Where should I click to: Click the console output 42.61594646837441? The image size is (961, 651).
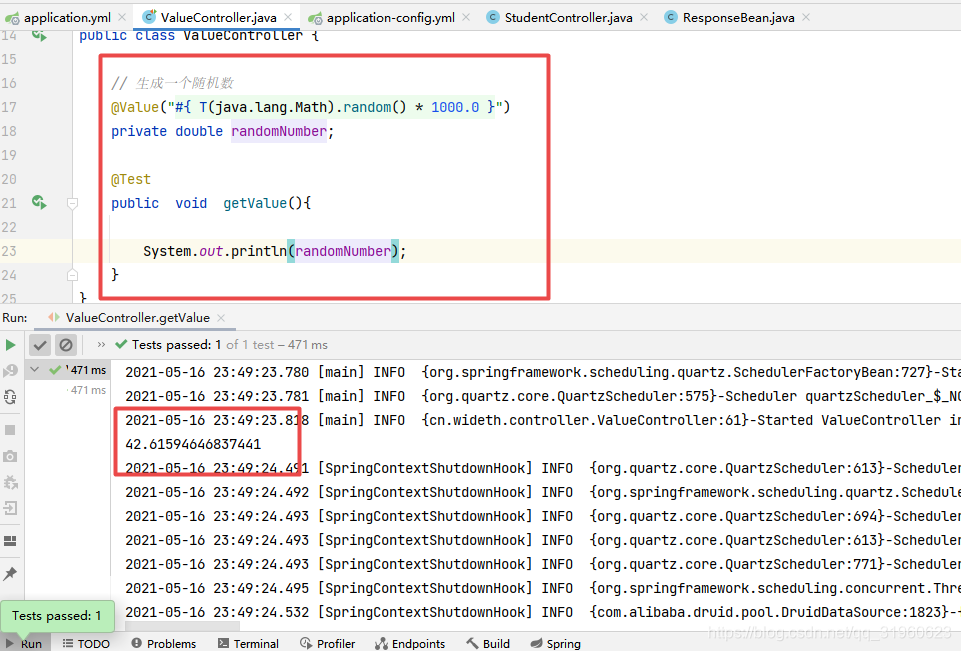click(x=193, y=444)
